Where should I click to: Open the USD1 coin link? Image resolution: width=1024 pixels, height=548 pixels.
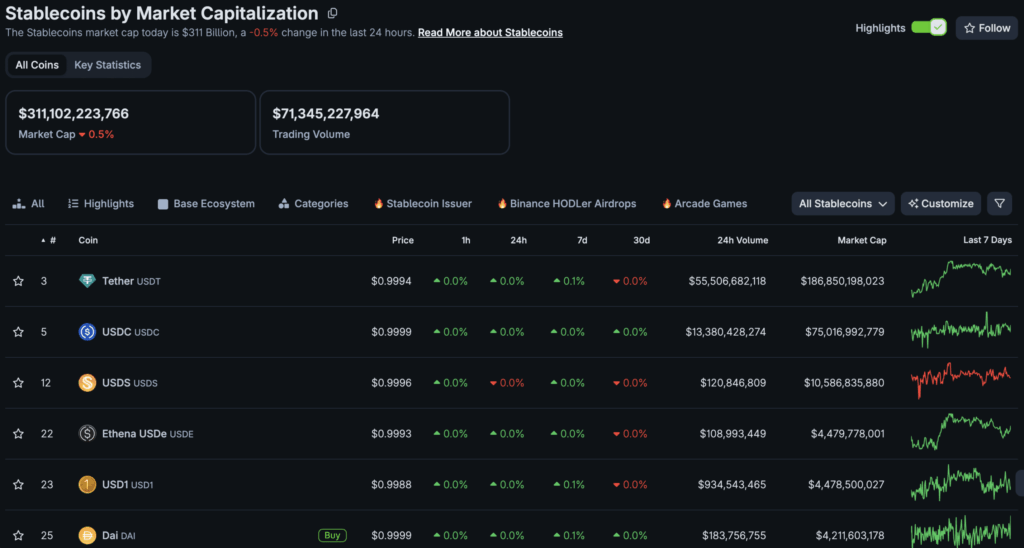pos(127,485)
